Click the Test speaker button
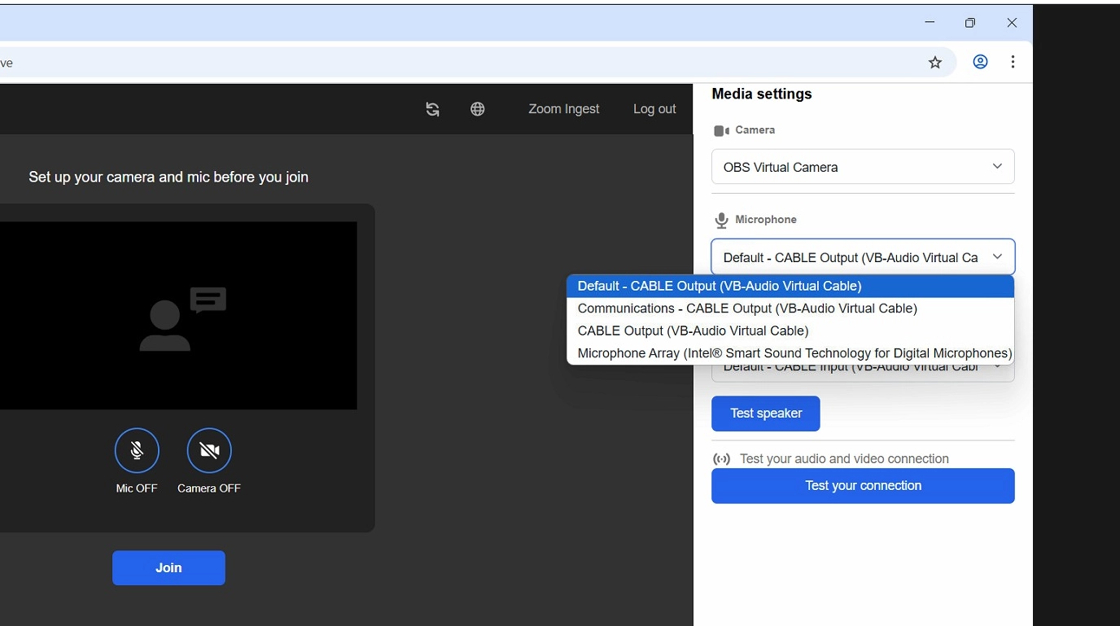 click(x=766, y=413)
